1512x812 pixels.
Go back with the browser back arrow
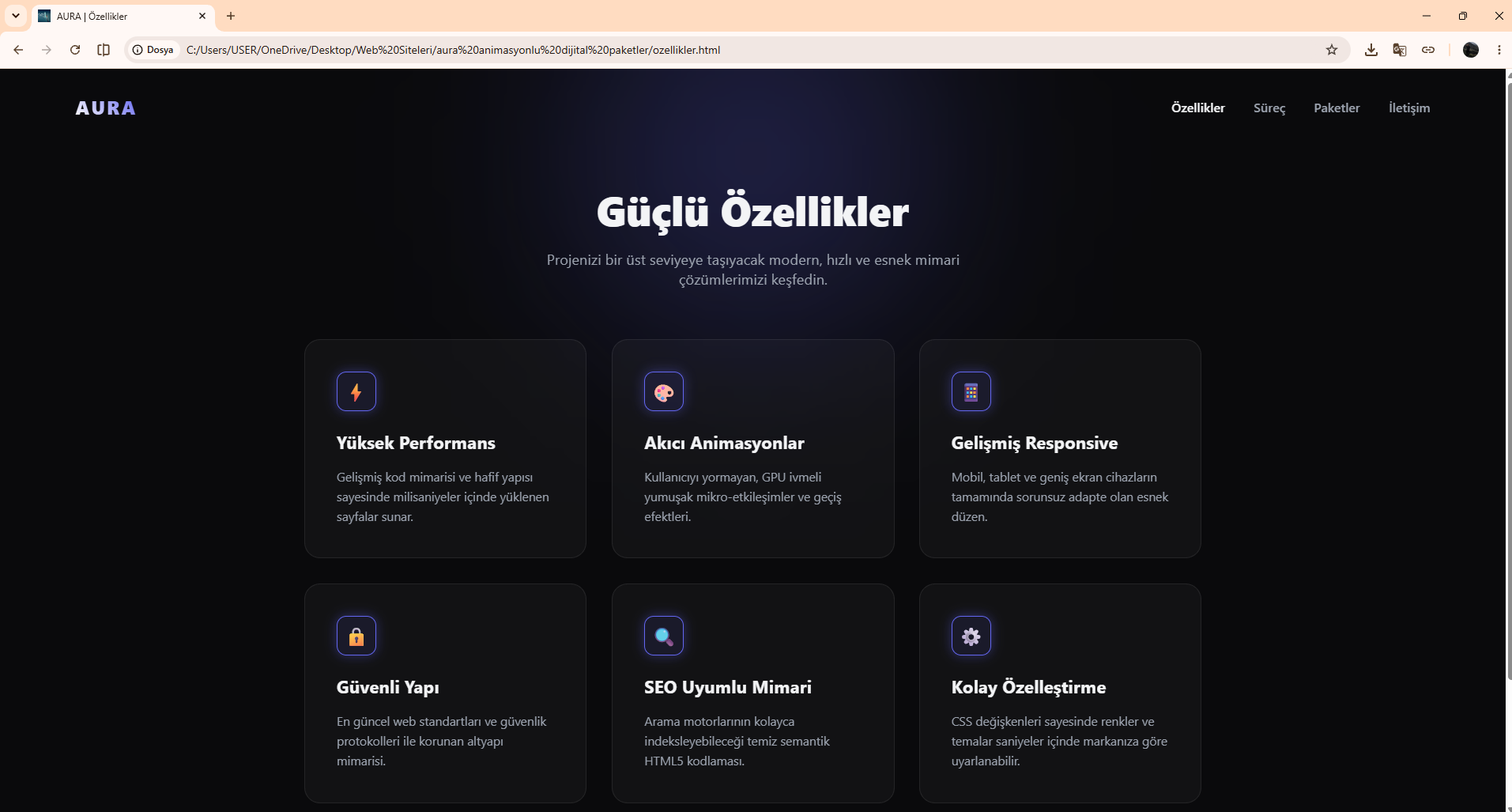pyautogui.click(x=18, y=50)
